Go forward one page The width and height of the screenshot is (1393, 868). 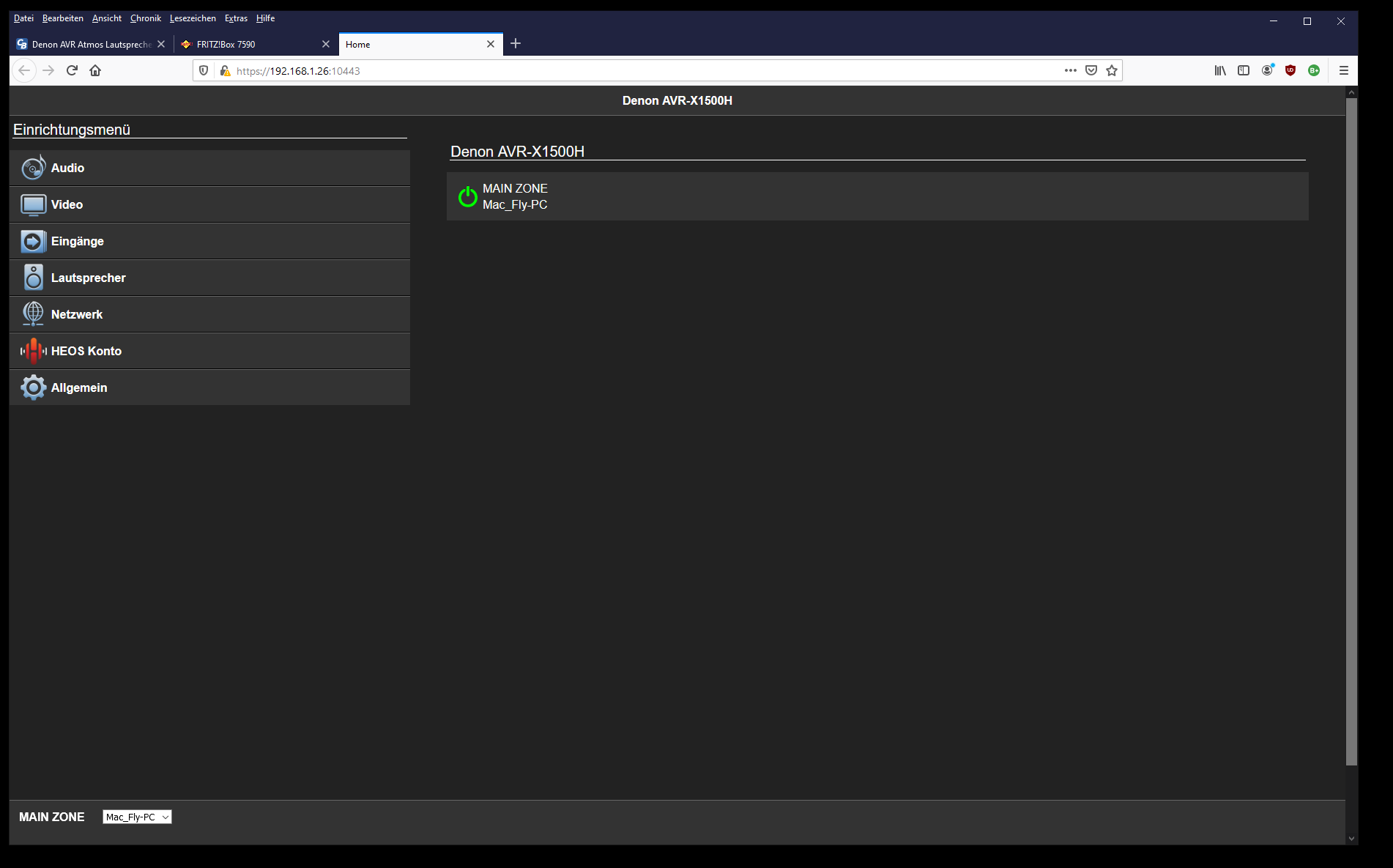click(48, 70)
